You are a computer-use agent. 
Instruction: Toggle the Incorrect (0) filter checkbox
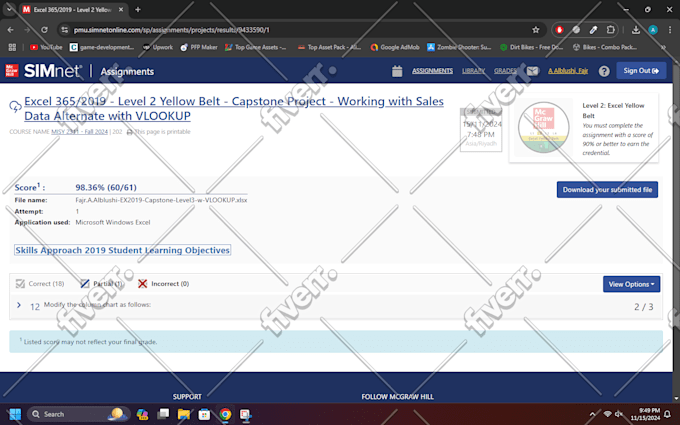coord(142,284)
